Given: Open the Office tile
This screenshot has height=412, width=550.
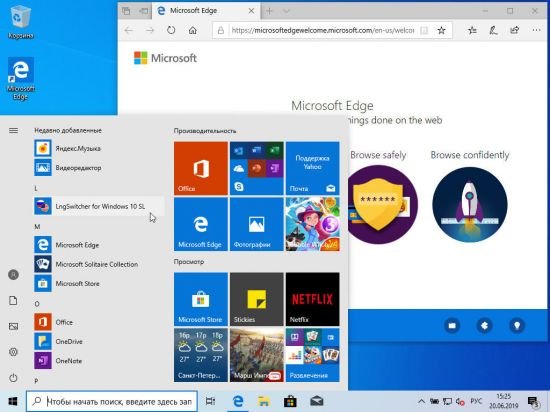Looking at the screenshot, I should (x=201, y=168).
